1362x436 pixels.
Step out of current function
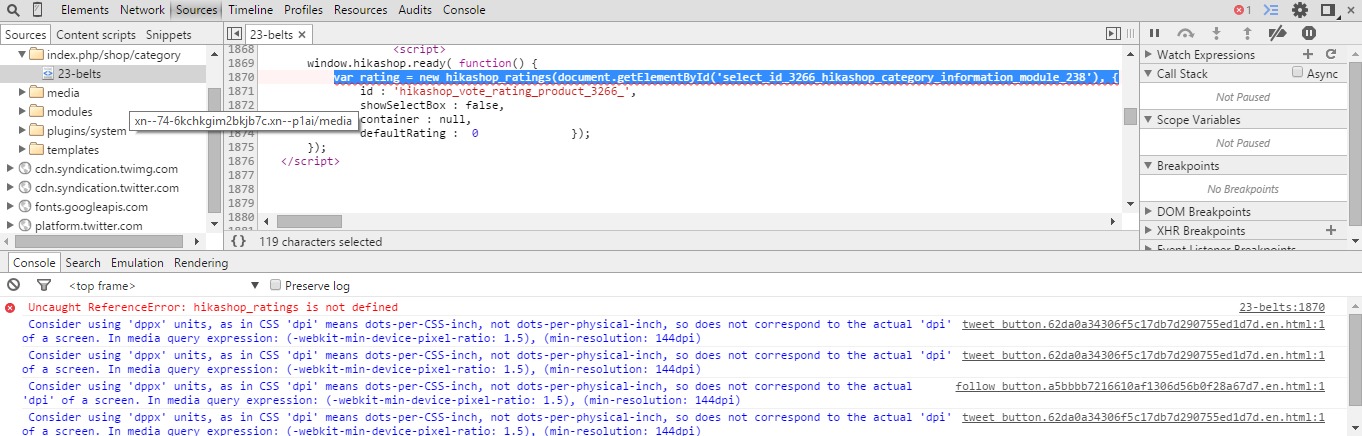(x=1246, y=33)
